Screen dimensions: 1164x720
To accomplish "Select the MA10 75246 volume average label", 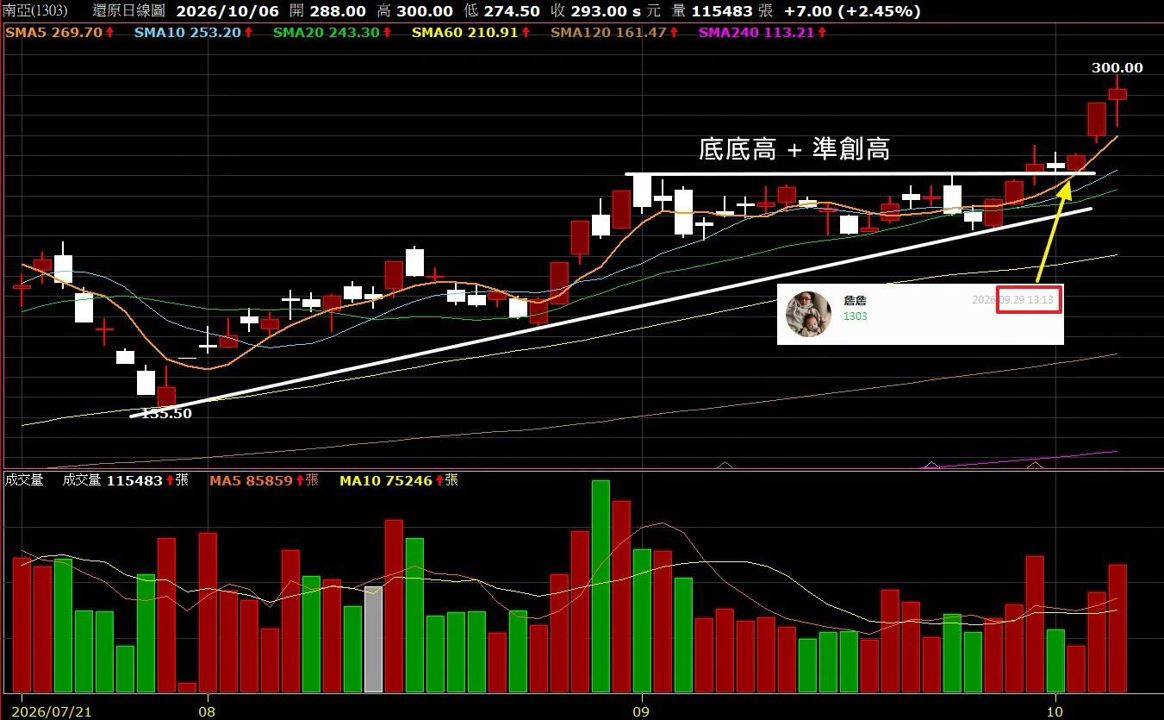I will [x=399, y=480].
